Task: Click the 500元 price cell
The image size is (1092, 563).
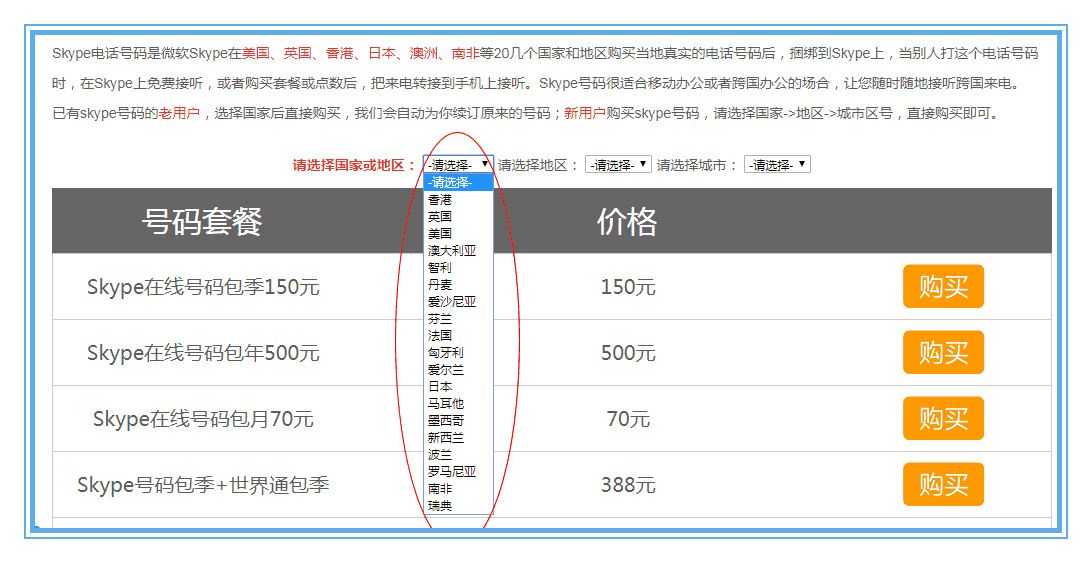Action: [x=628, y=353]
